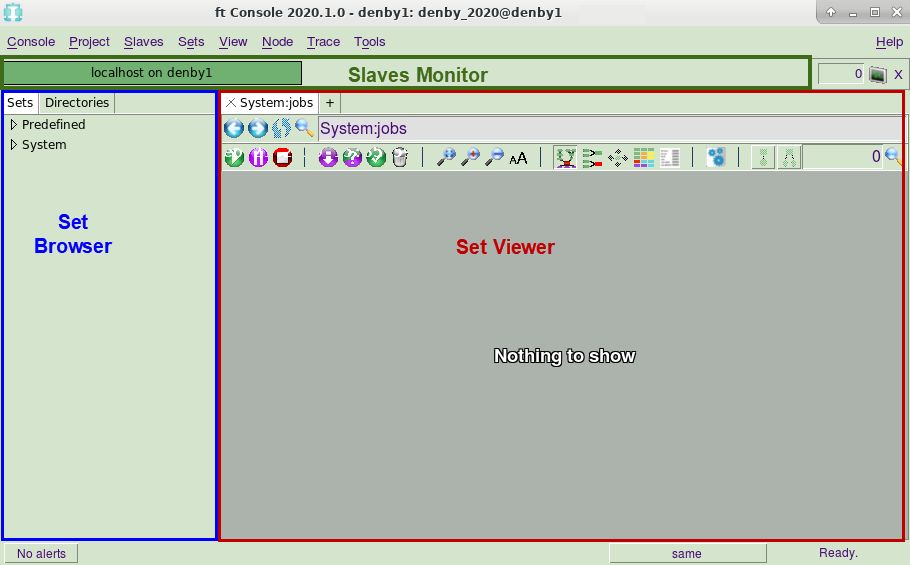Expand the System tree node
The image size is (910, 565).
tap(14, 145)
